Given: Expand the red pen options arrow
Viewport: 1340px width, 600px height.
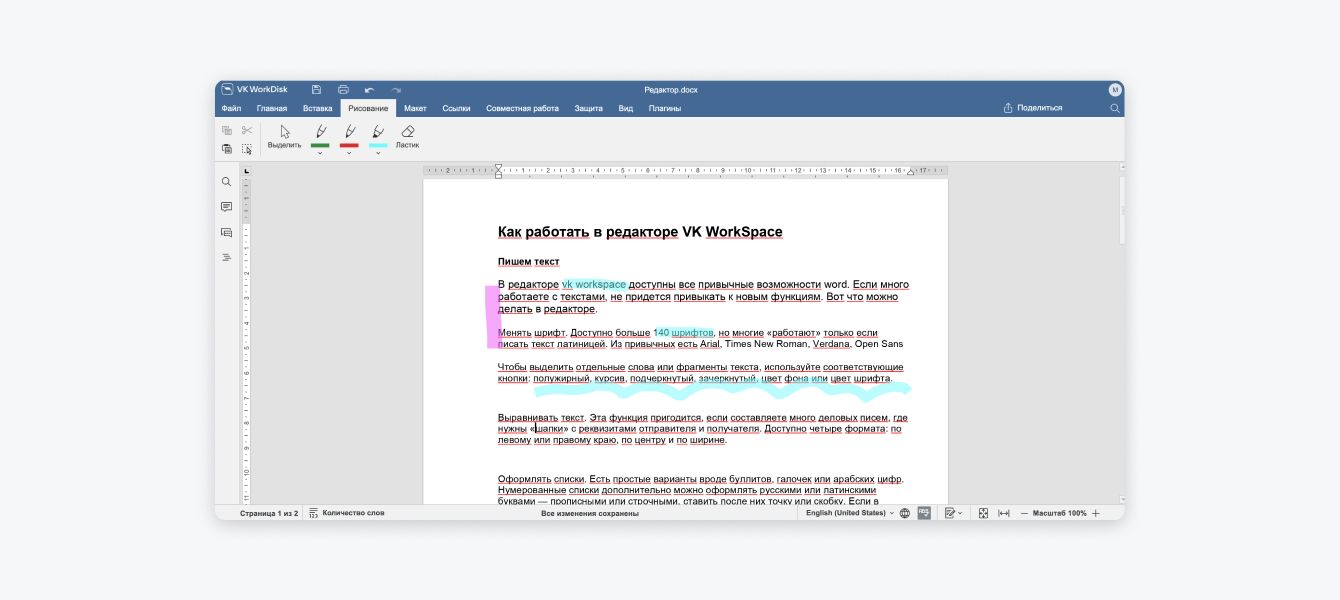Looking at the screenshot, I should 349,153.
